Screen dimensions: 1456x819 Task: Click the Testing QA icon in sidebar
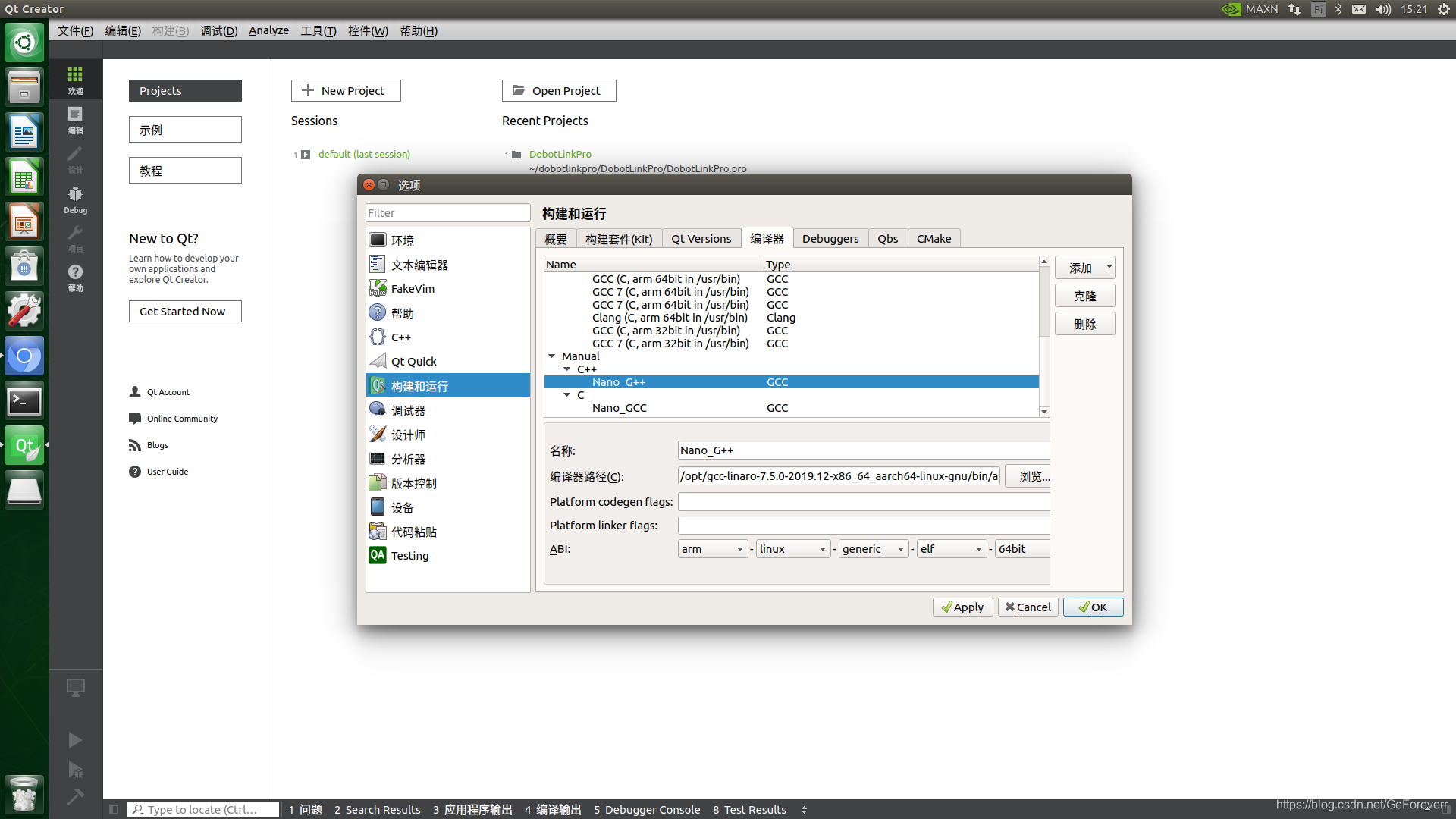pos(378,555)
